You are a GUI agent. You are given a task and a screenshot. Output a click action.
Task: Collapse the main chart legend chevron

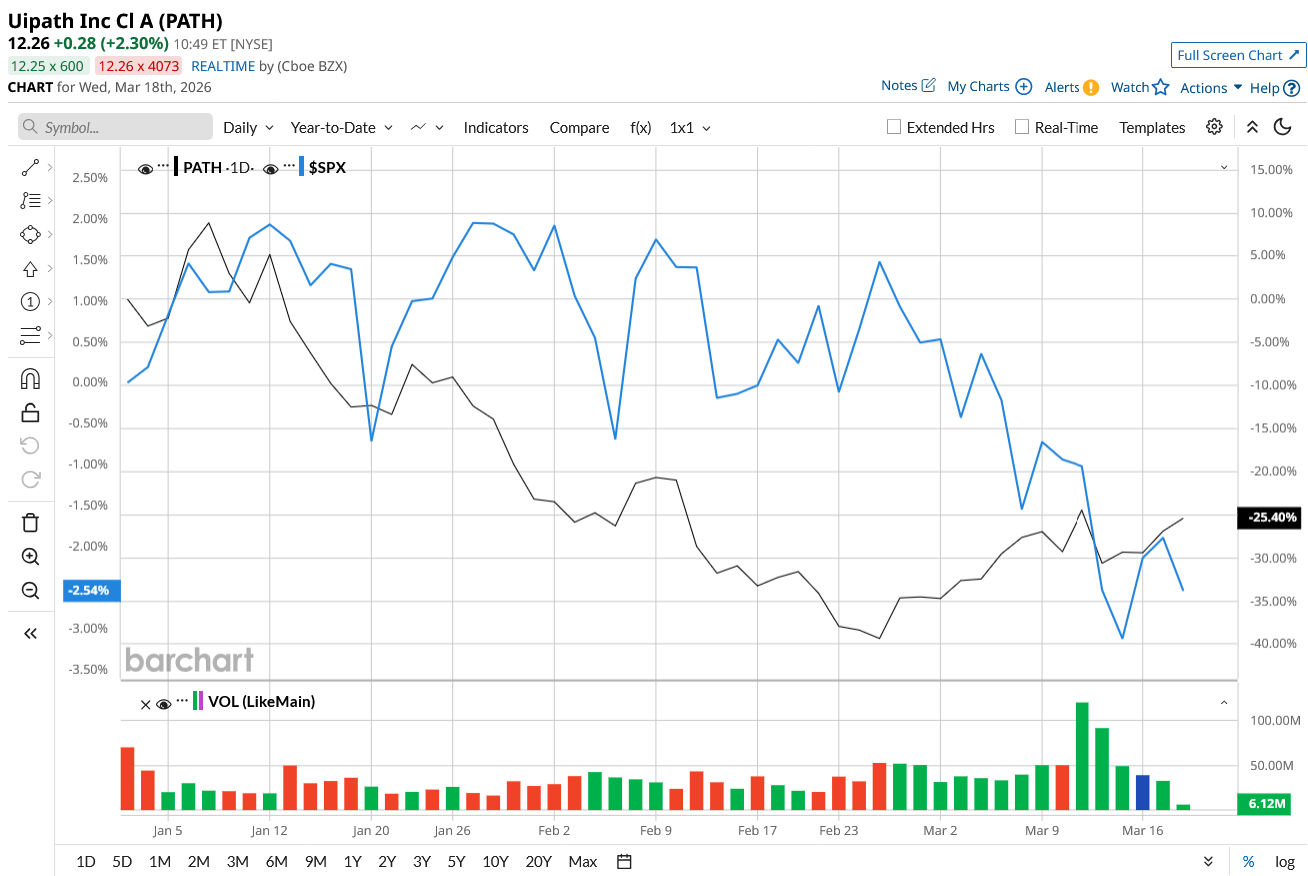pos(1224,167)
